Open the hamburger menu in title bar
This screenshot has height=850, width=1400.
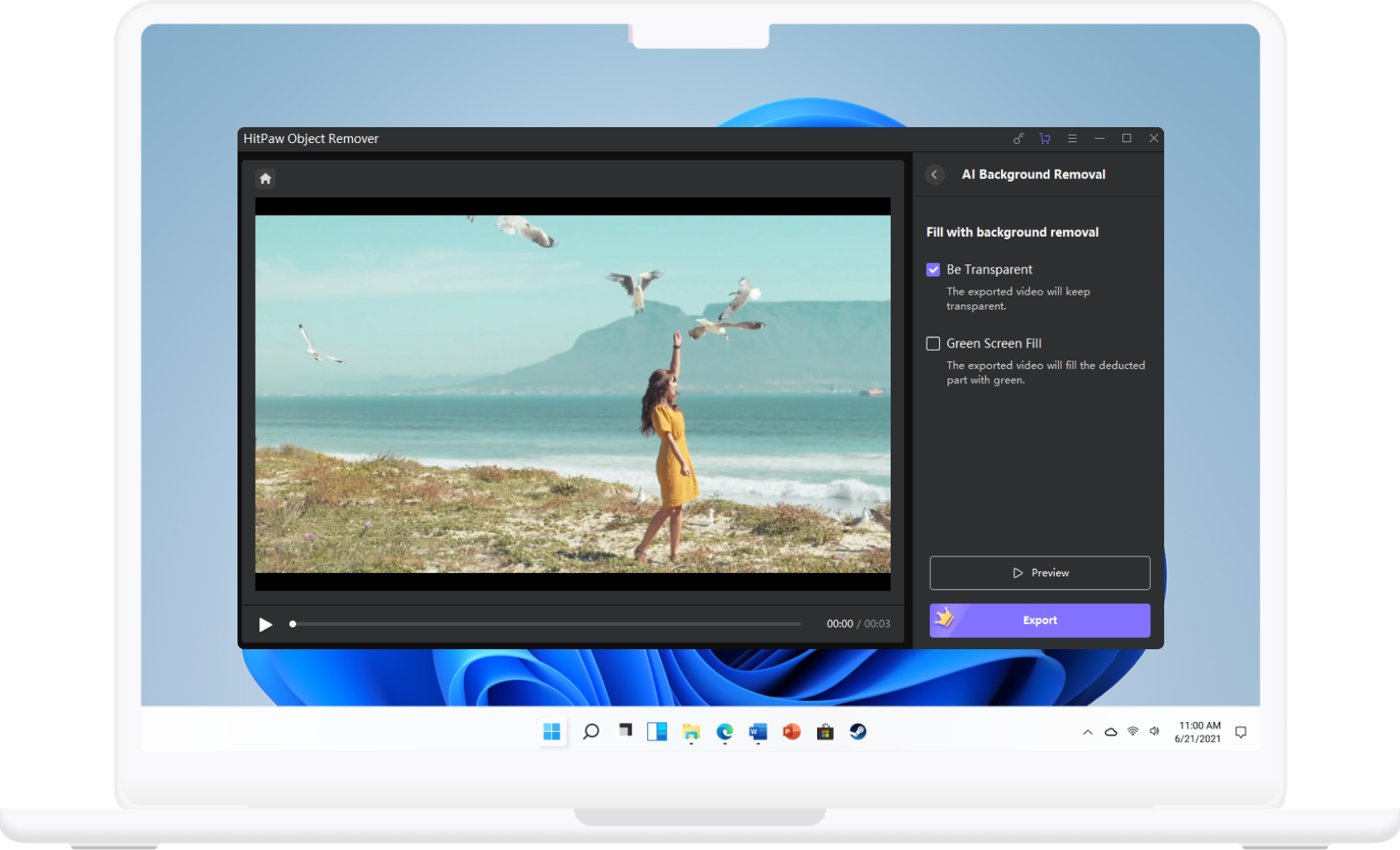[1072, 139]
